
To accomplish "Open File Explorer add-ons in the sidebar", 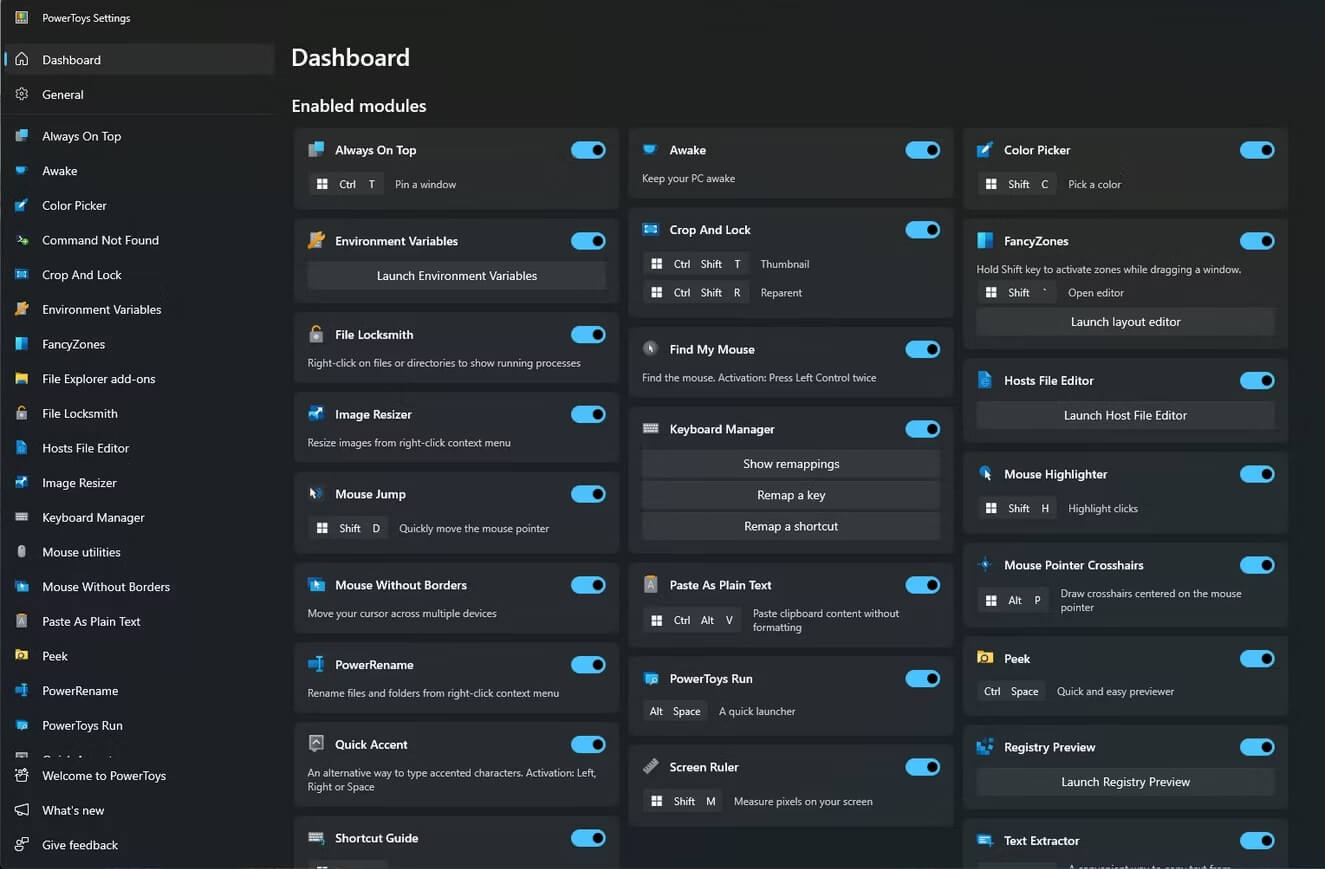I will click(x=139, y=379).
